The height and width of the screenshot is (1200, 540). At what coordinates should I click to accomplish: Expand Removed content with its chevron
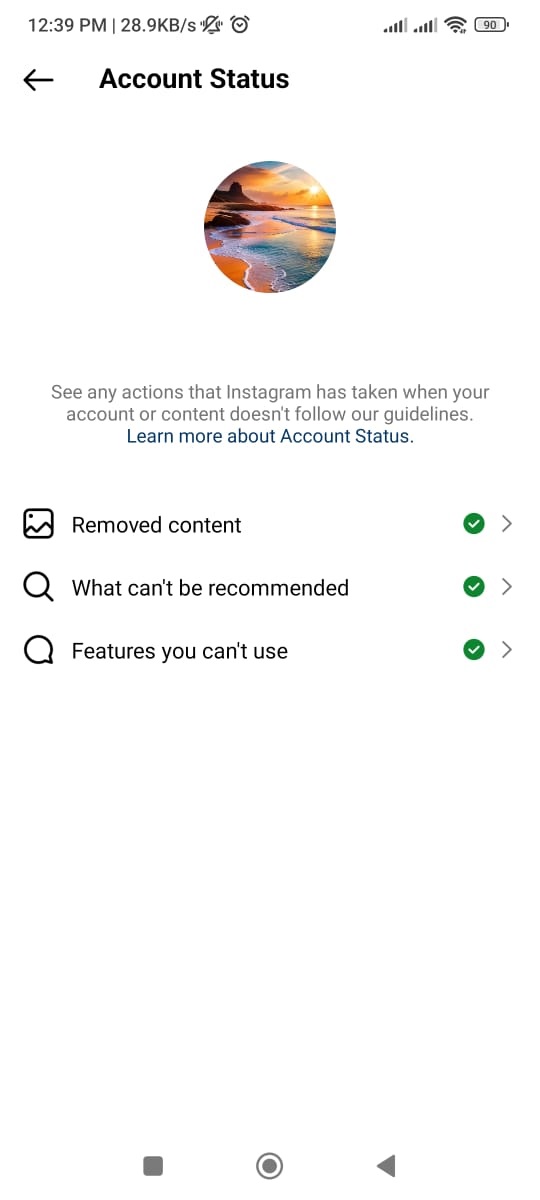(507, 524)
